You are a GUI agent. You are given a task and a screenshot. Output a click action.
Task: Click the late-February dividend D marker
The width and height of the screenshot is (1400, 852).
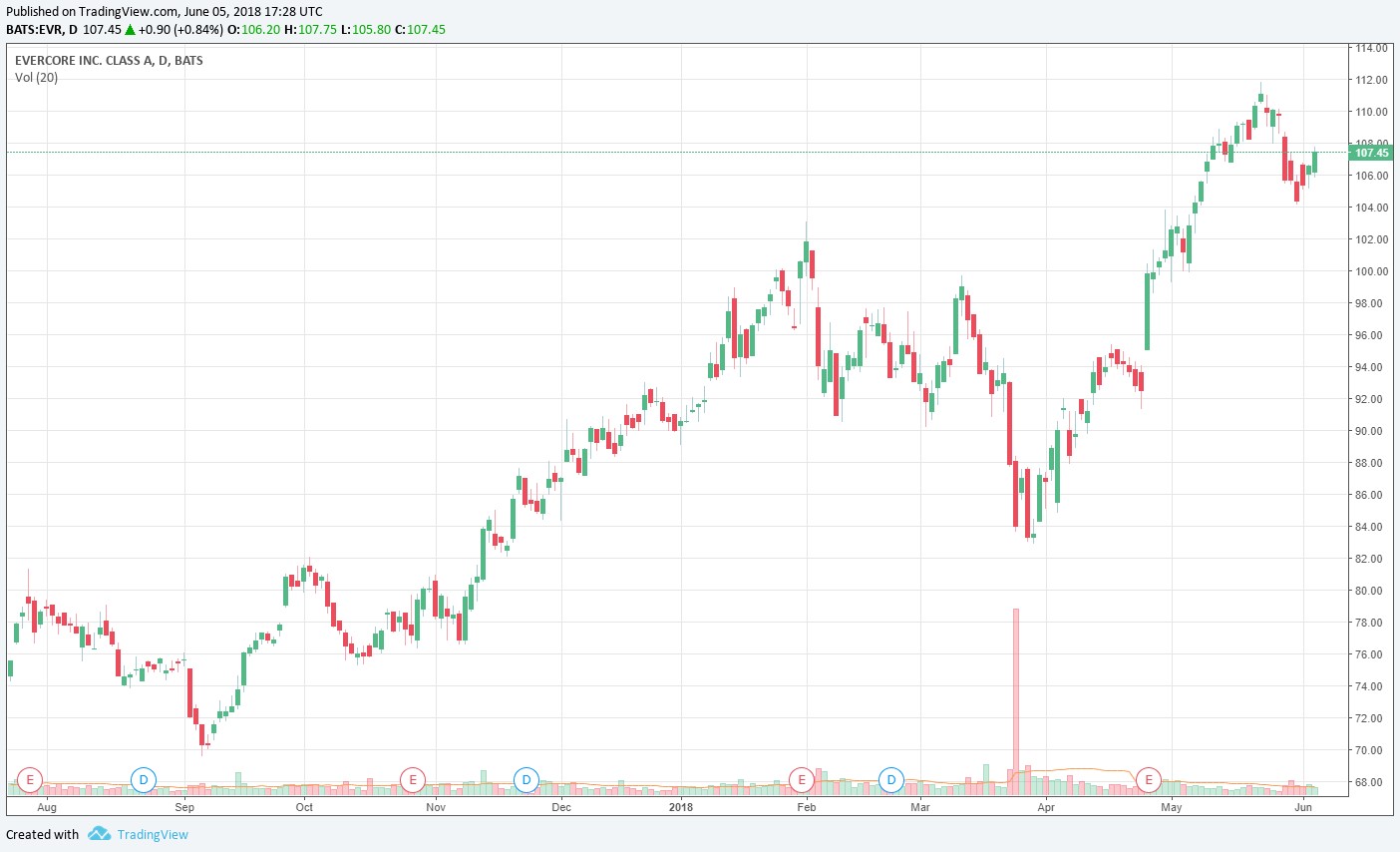pos(891,779)
